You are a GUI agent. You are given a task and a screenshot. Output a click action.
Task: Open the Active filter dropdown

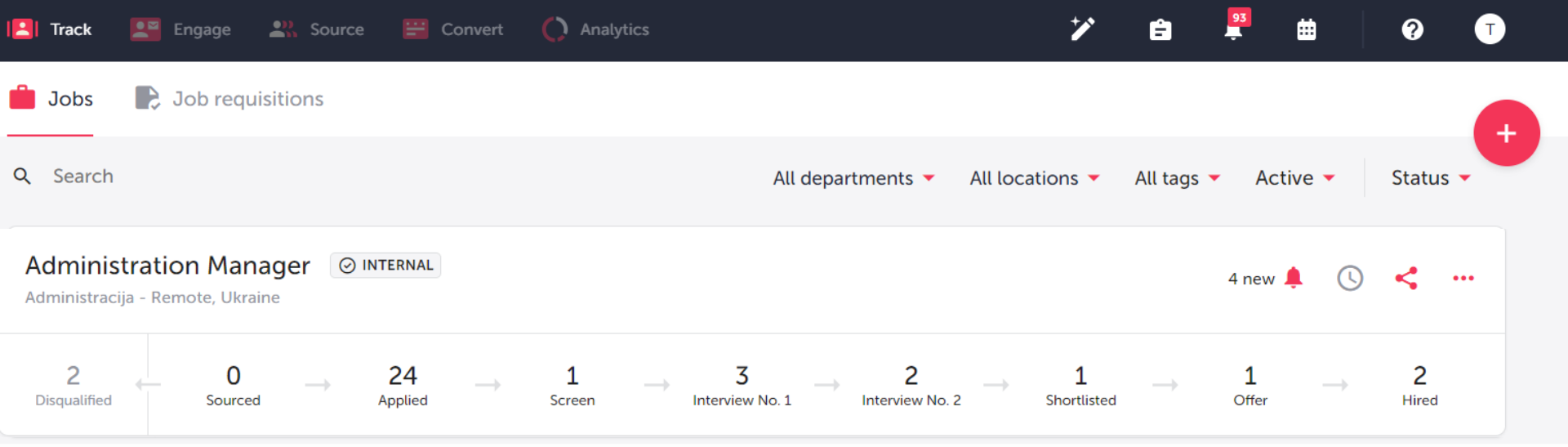click(x=1294, y=178)
